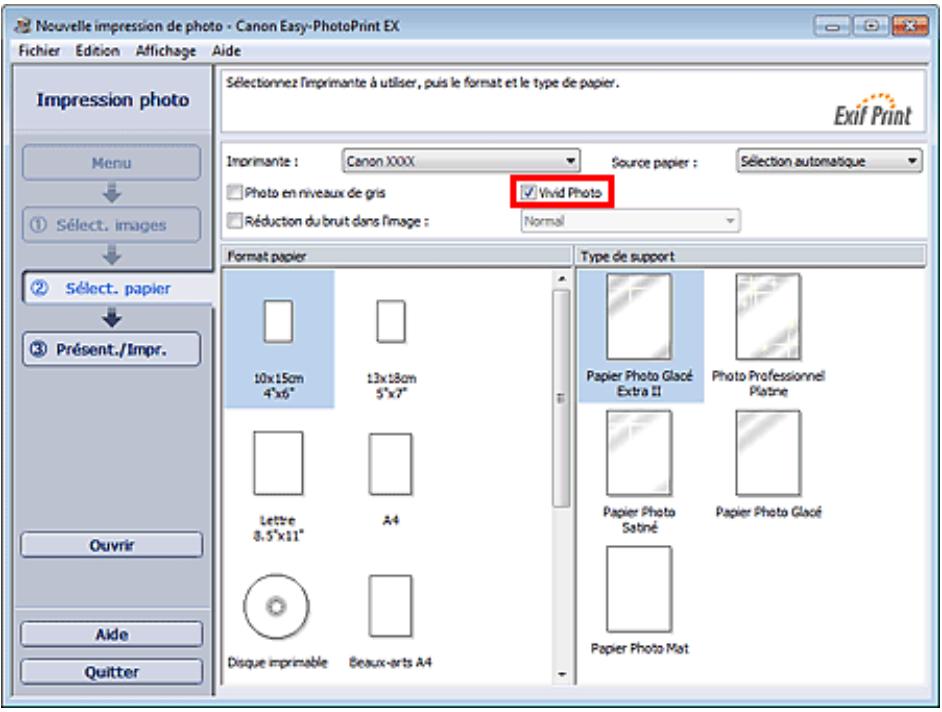Choose the 13x18cm 5"x7" paper format icon

(390, 321)
